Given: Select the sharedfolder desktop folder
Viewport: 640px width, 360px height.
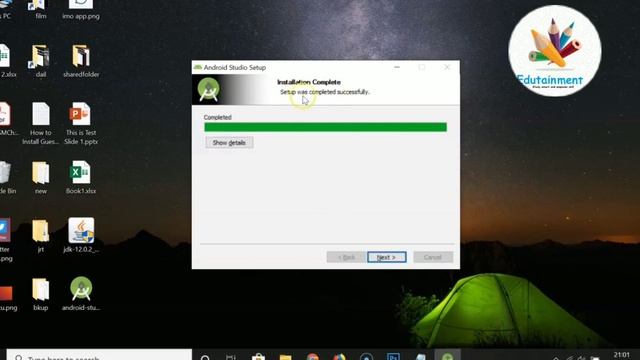Looking at the screenshot, I should [81, 61].
